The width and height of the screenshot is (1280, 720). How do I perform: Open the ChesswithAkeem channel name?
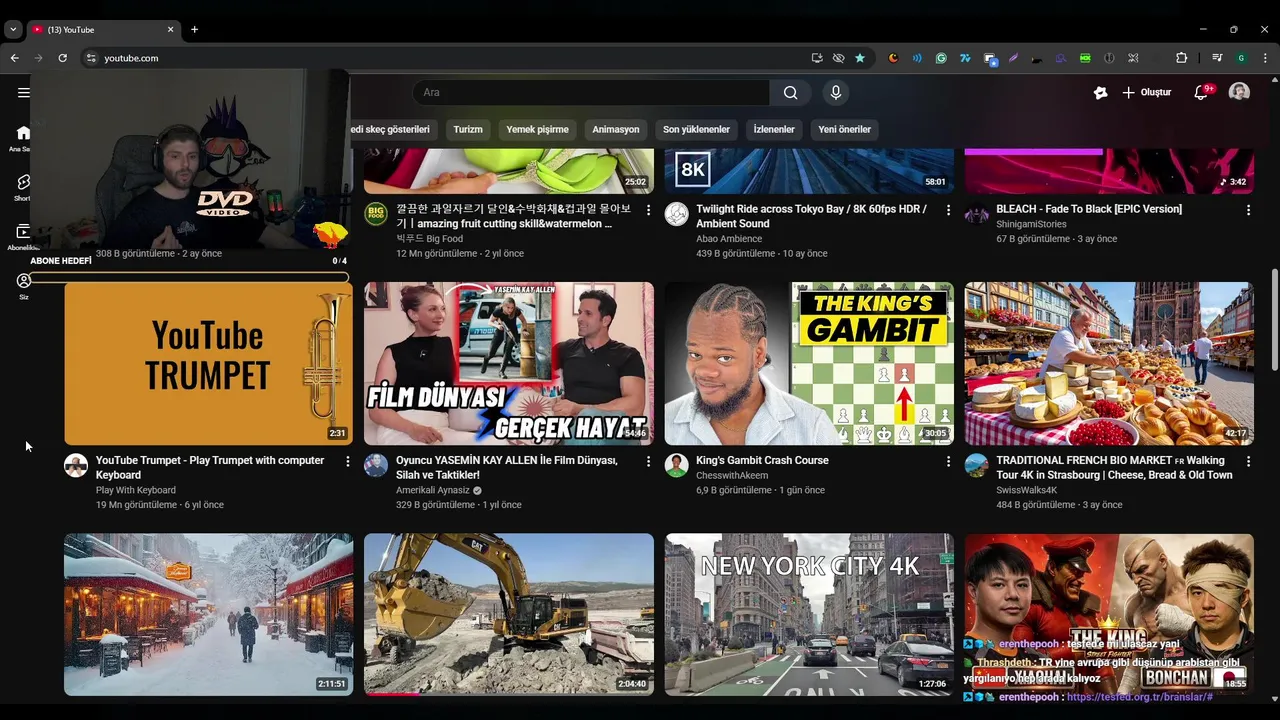(x=732, y=476)
